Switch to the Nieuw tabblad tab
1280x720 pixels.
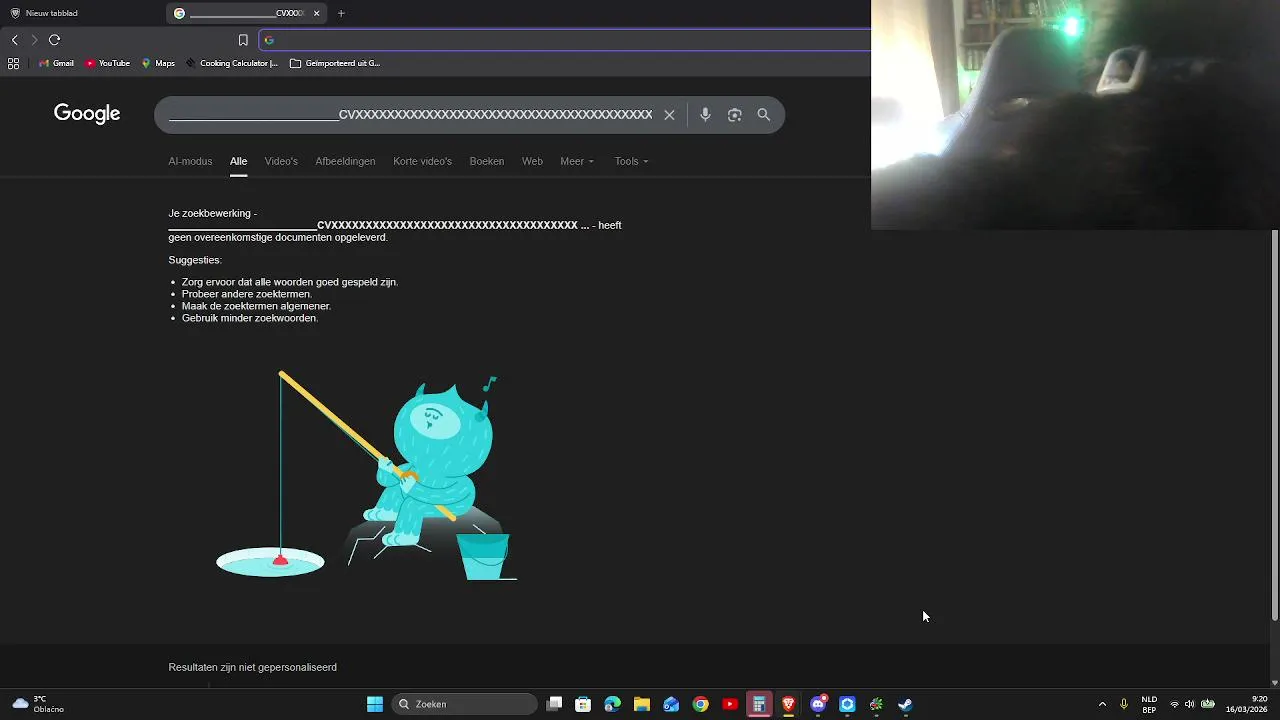point(80,13)
